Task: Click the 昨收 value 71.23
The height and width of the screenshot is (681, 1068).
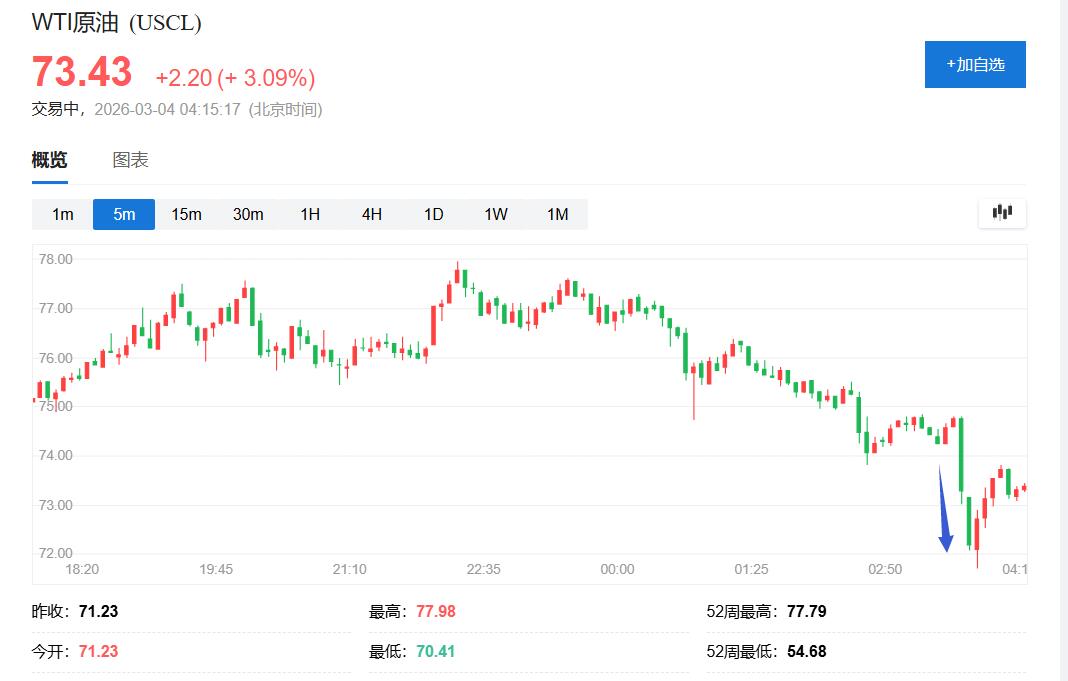Action: (99, 611)
